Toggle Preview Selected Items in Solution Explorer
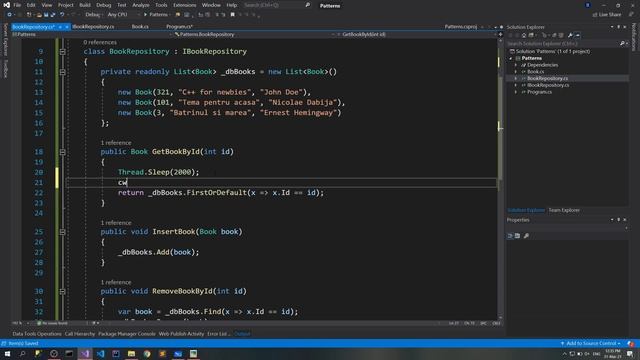 click(x=578, y=36)
